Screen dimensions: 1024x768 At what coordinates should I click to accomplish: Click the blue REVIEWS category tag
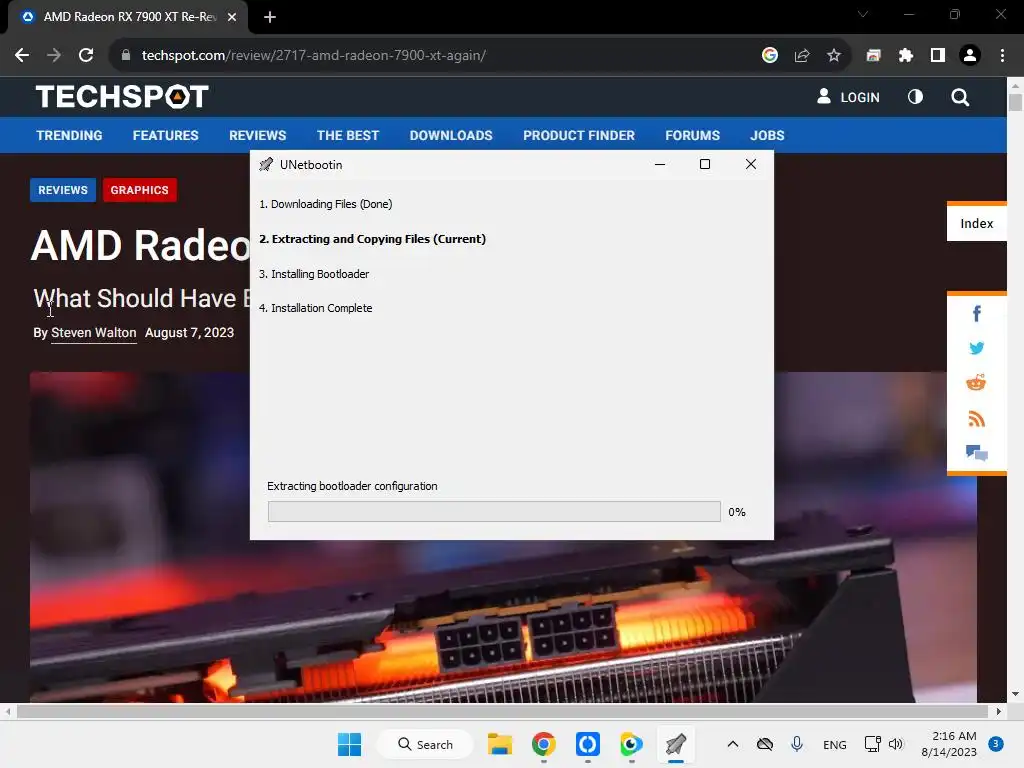tap(63, 190)
